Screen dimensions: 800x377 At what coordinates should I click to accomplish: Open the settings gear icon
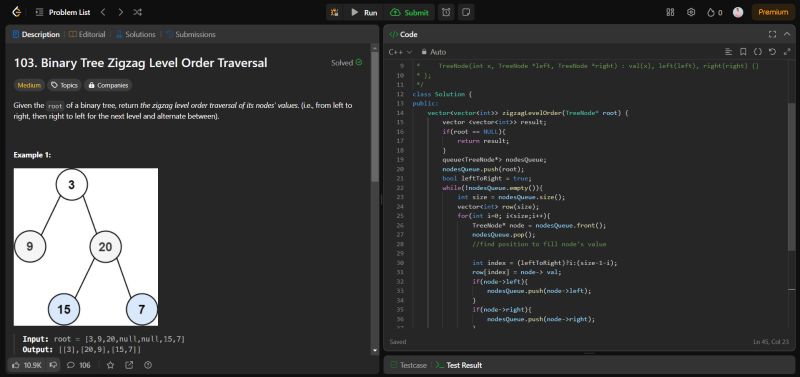coord(691,12)
